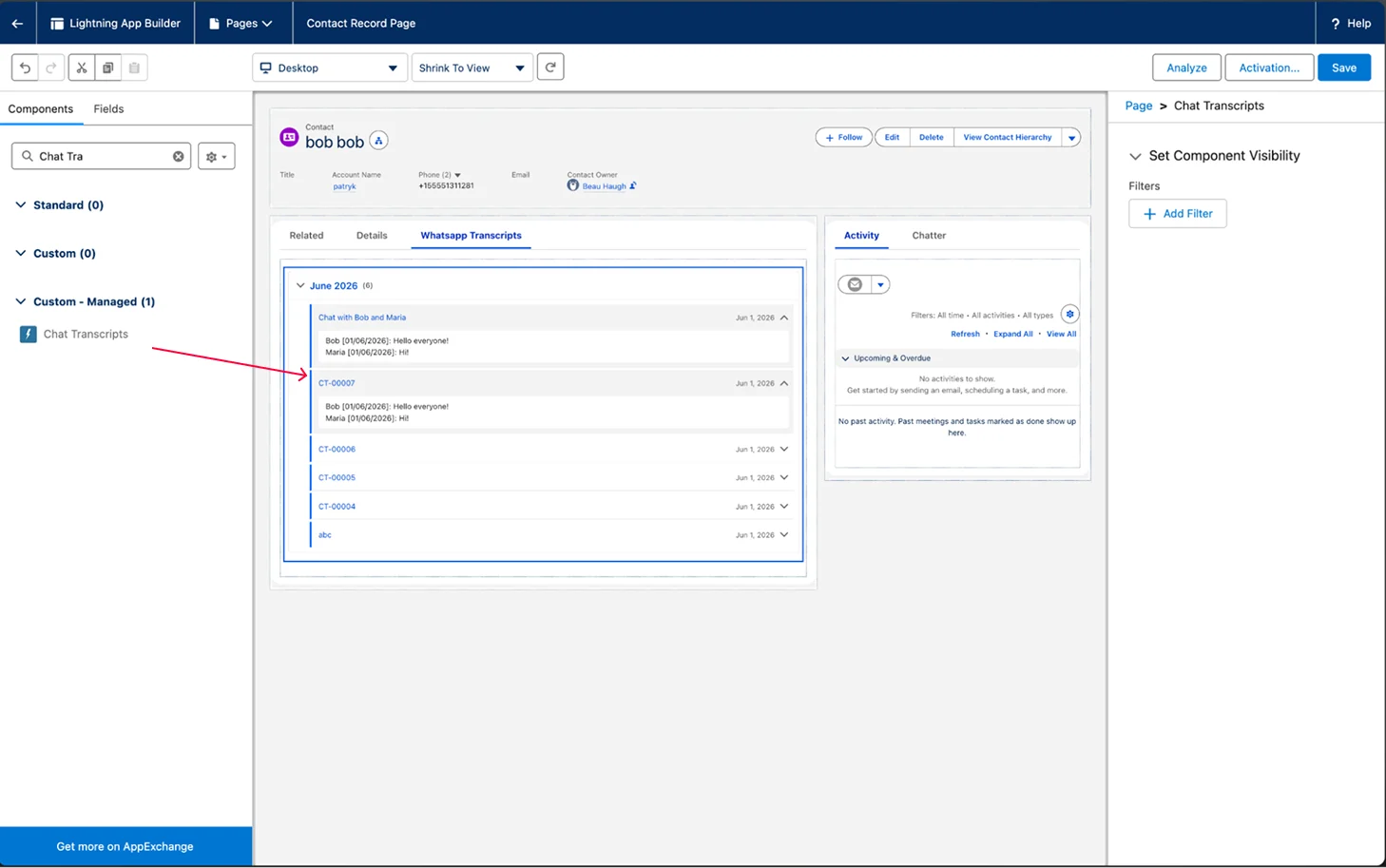Open the patryk account link
Viewport: 1386px width, 868px height.
pos(344,186)
